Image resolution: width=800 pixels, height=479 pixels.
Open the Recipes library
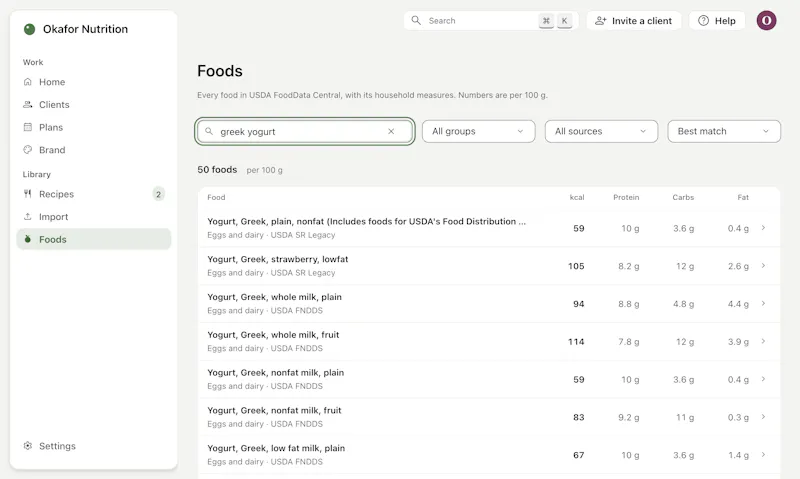point(94,194)
